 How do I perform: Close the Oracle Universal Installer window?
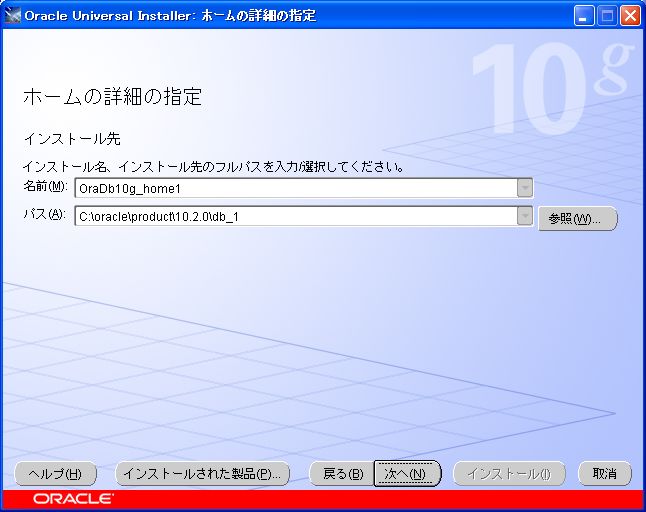point(630,16)
